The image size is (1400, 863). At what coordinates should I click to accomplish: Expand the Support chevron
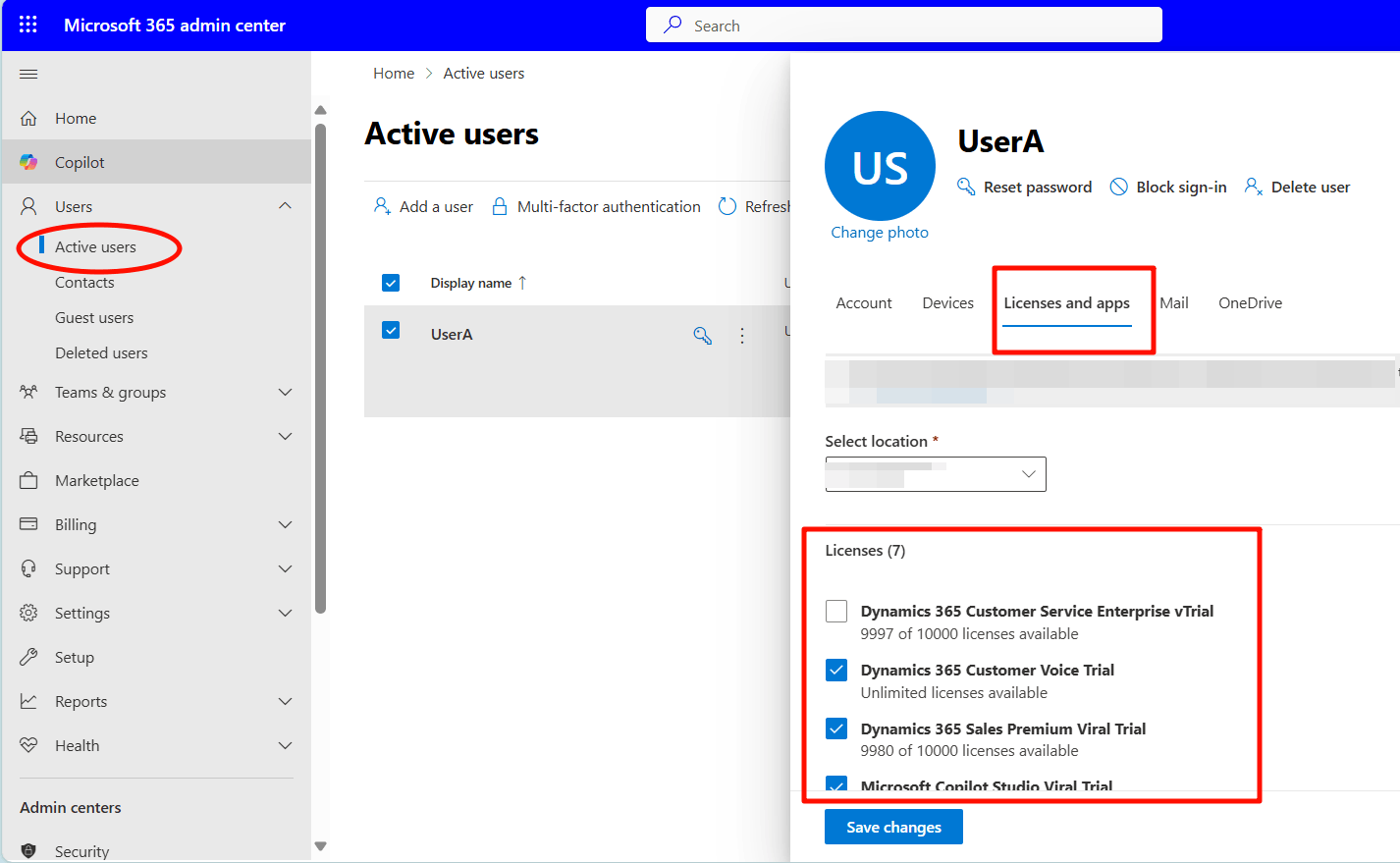click(x=286, y=568)
